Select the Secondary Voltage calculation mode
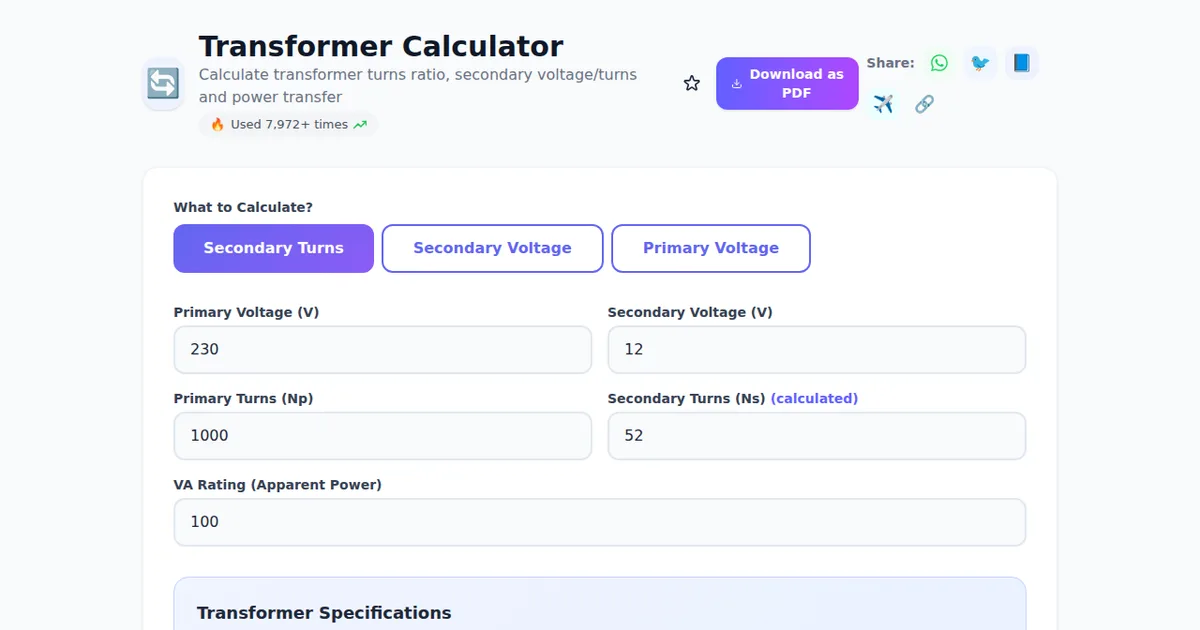 (x=492, y=248)
